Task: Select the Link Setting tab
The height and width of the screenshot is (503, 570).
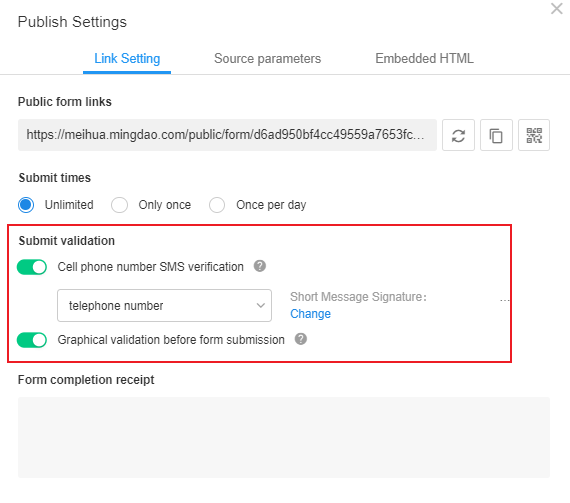Action: [x=127, y=59]
